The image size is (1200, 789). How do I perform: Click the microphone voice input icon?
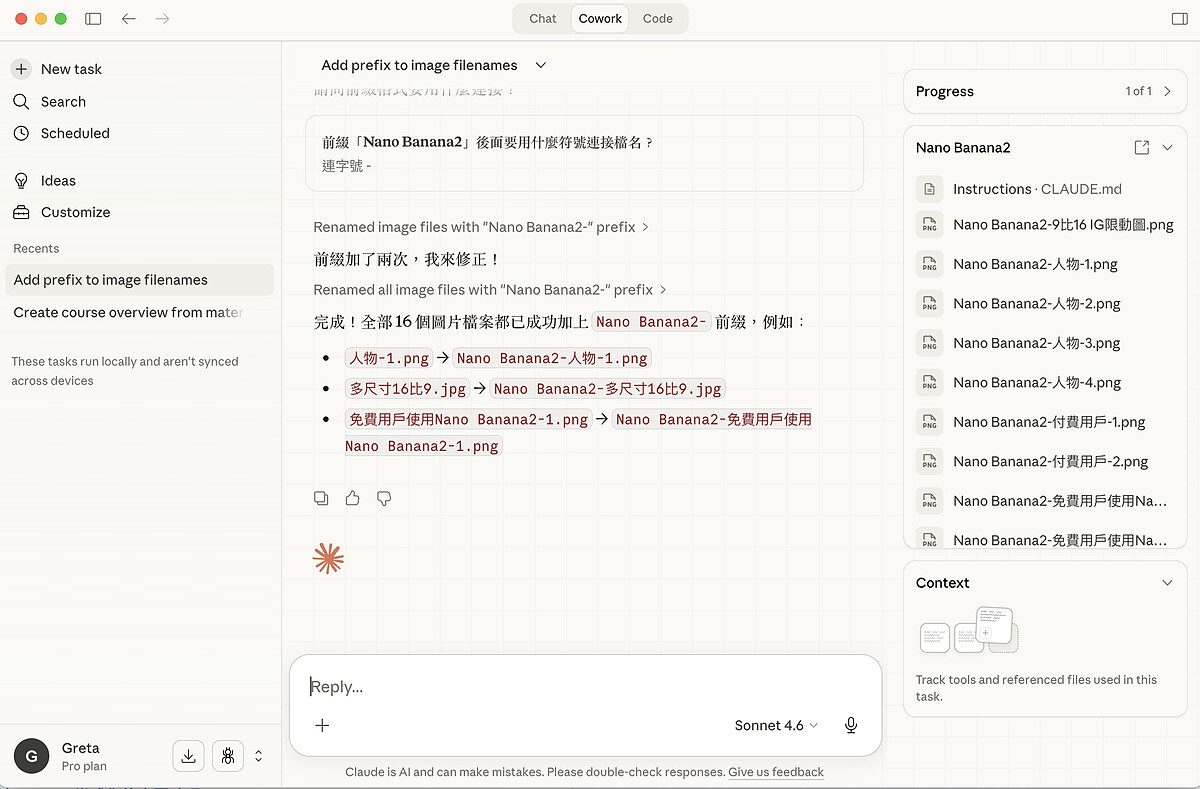(x=851, y=725)
